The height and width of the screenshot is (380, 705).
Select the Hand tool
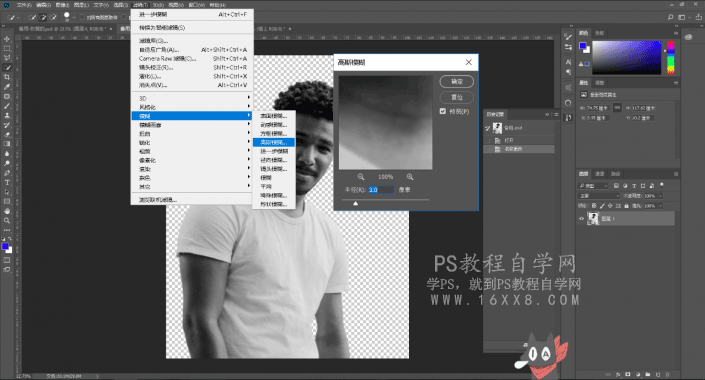coord(7,211)
